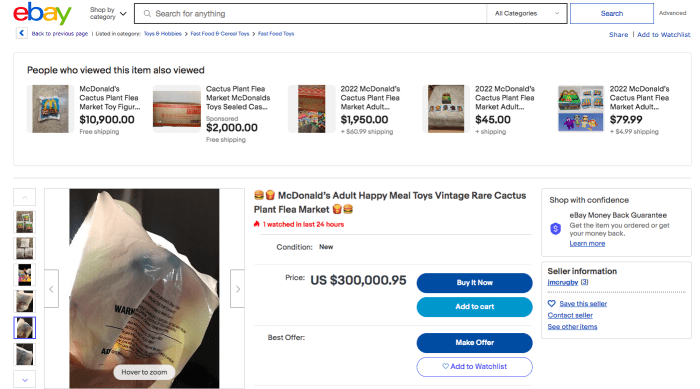Show the next product image arrow

point(238,289)
